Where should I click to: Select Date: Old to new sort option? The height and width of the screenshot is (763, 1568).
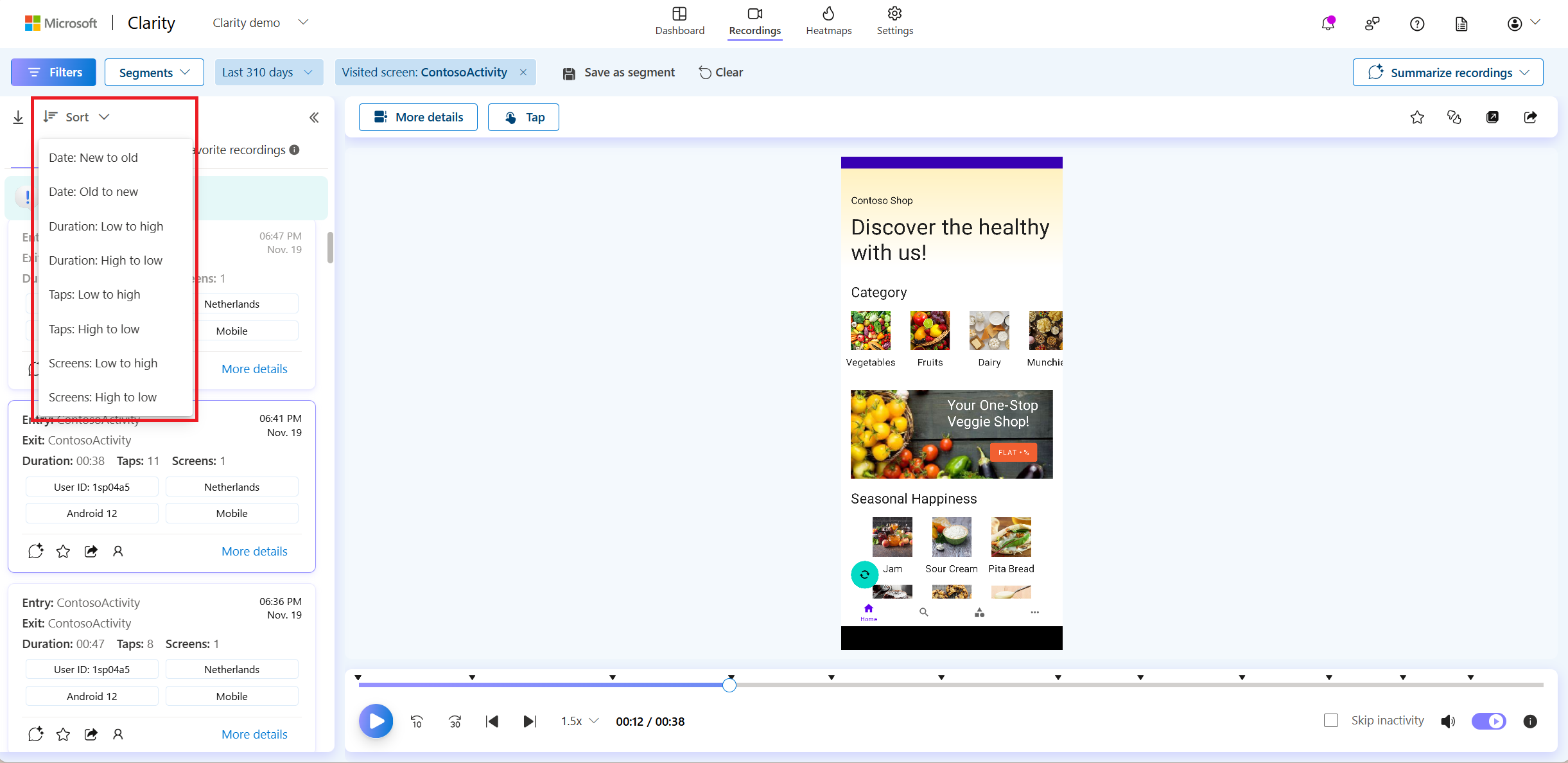(x=94, y=191)
